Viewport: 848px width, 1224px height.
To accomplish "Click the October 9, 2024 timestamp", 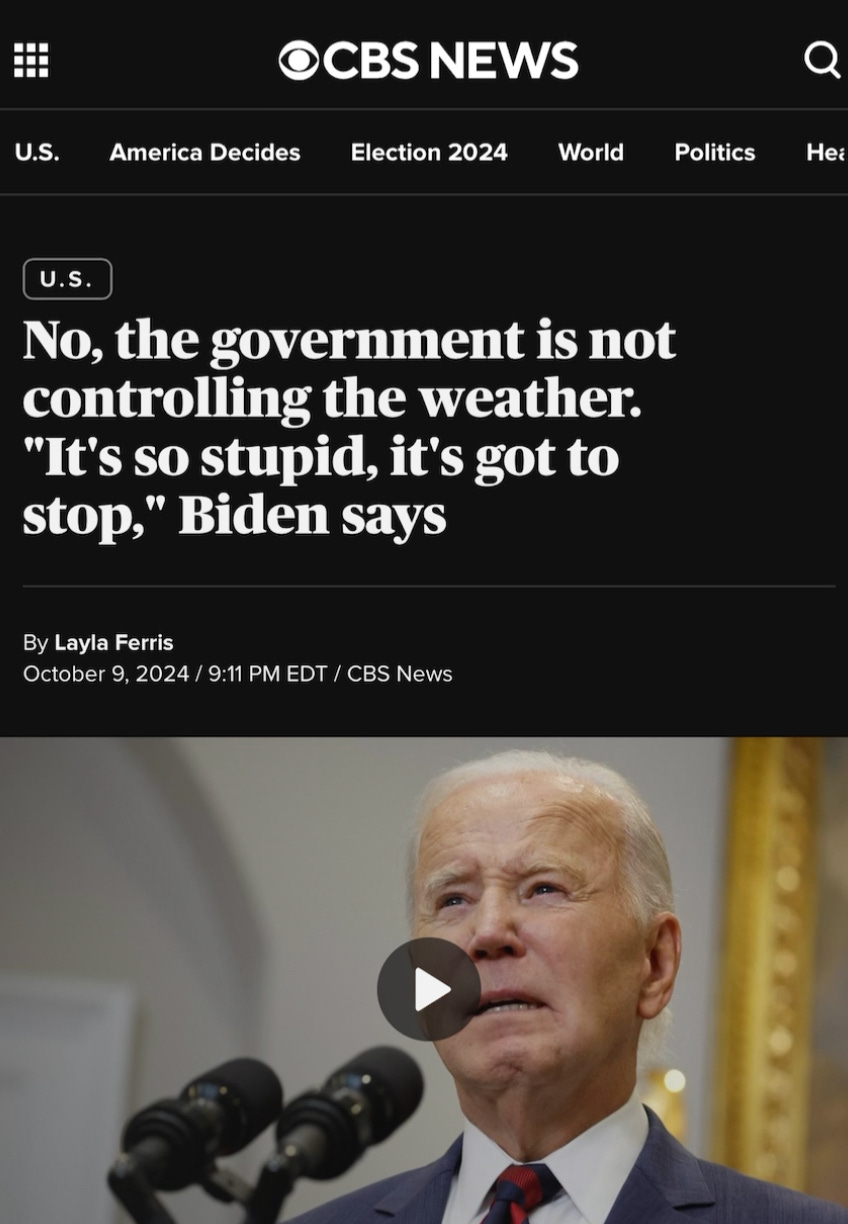I will tap(106, 674).
